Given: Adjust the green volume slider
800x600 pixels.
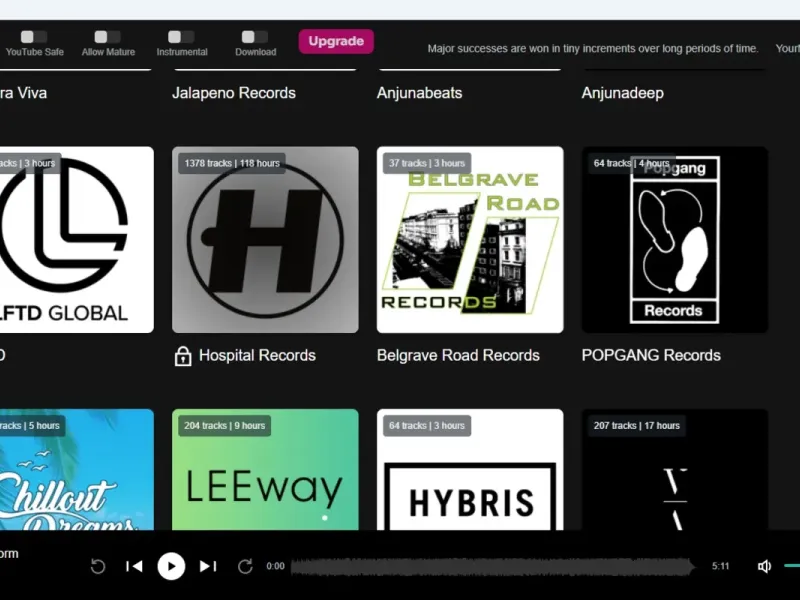Looking at the screenshot, I should pos(792,566).
